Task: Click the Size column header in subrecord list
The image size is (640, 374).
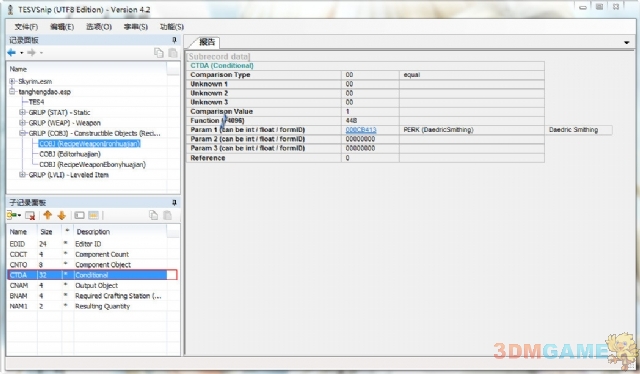Action: (x=49, y=232)
